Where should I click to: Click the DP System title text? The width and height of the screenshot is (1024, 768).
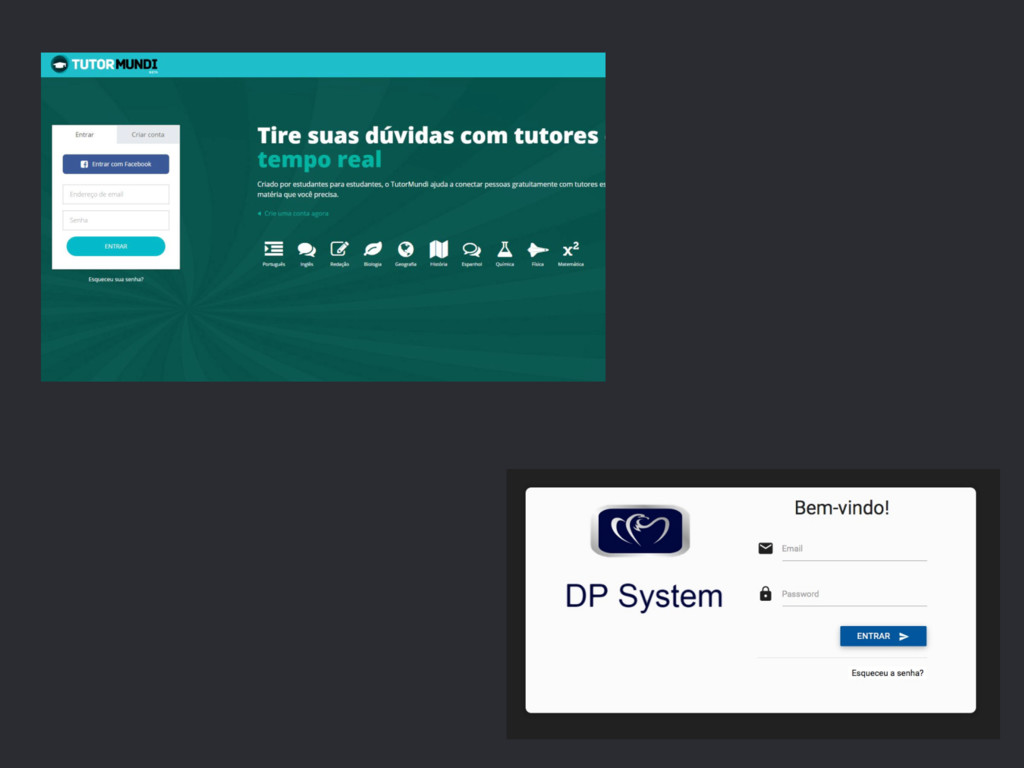tap(644, 596)
